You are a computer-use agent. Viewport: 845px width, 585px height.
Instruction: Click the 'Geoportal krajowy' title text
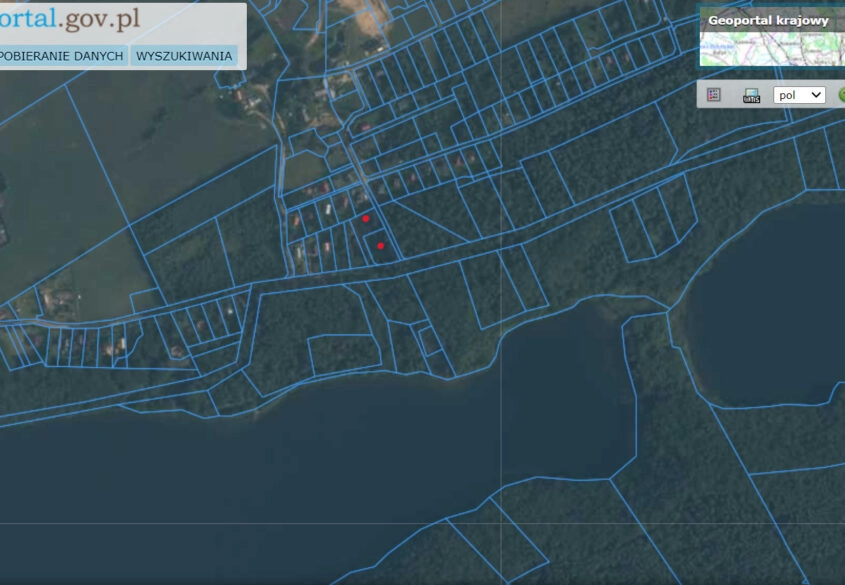pyautogui.click(x=768, y=20)
